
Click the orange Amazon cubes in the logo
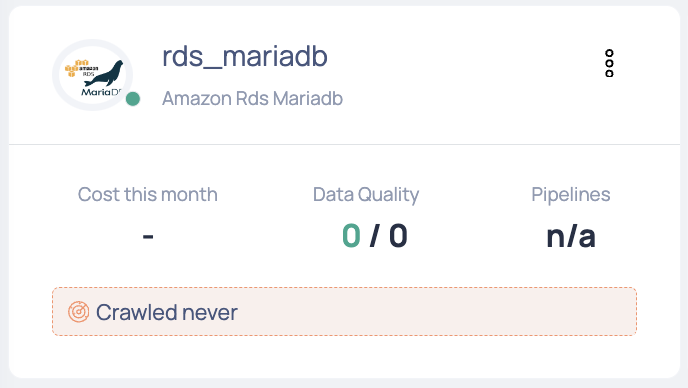(x=75, y=68)
